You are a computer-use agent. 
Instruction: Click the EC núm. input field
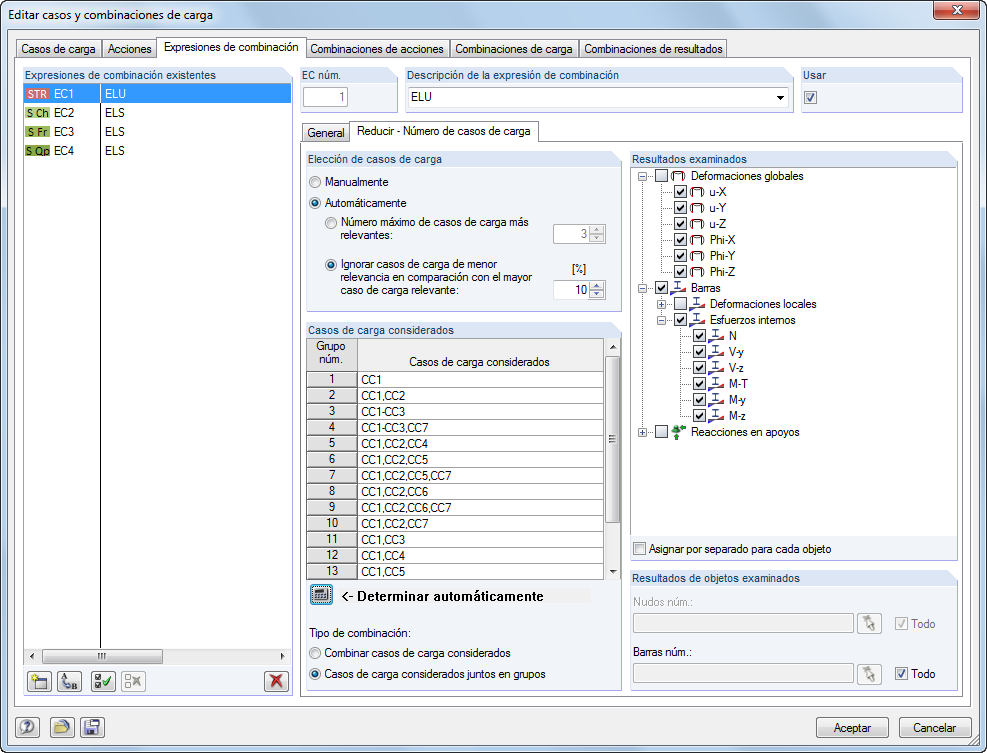[325, 97]
